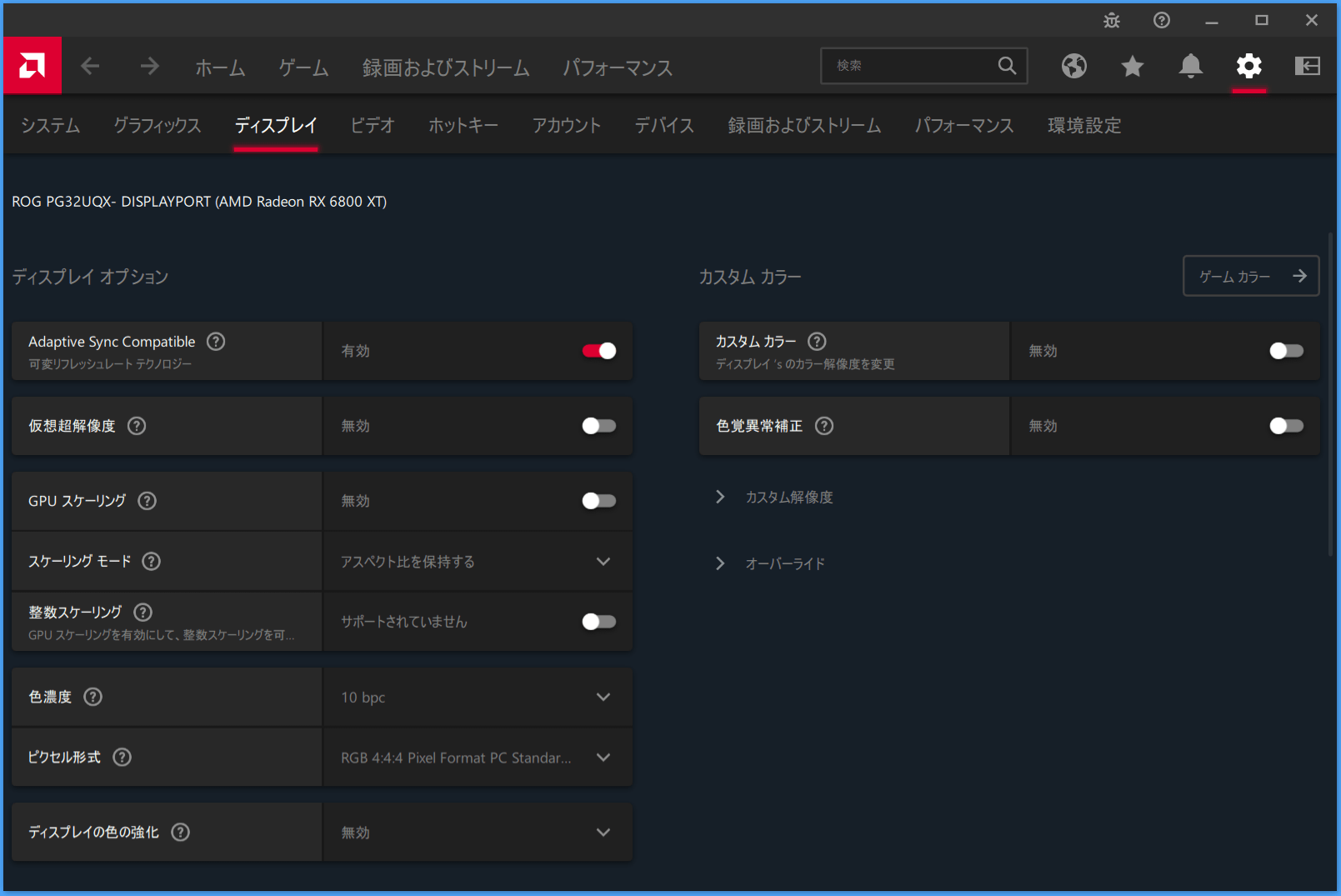Click ROG PG32UQX display name text
1341x896 pixels.
tap(199, 202)
